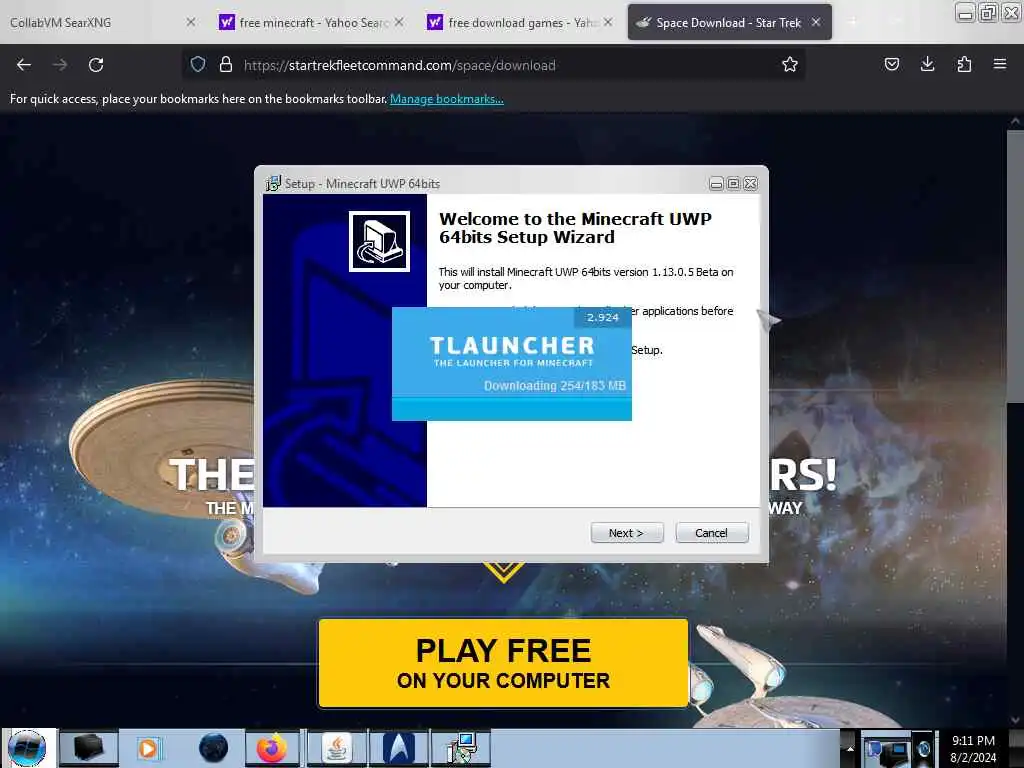Open the Windows Start orb
Viewport: 1024px width, 768px height.
[x=27, y=748]
